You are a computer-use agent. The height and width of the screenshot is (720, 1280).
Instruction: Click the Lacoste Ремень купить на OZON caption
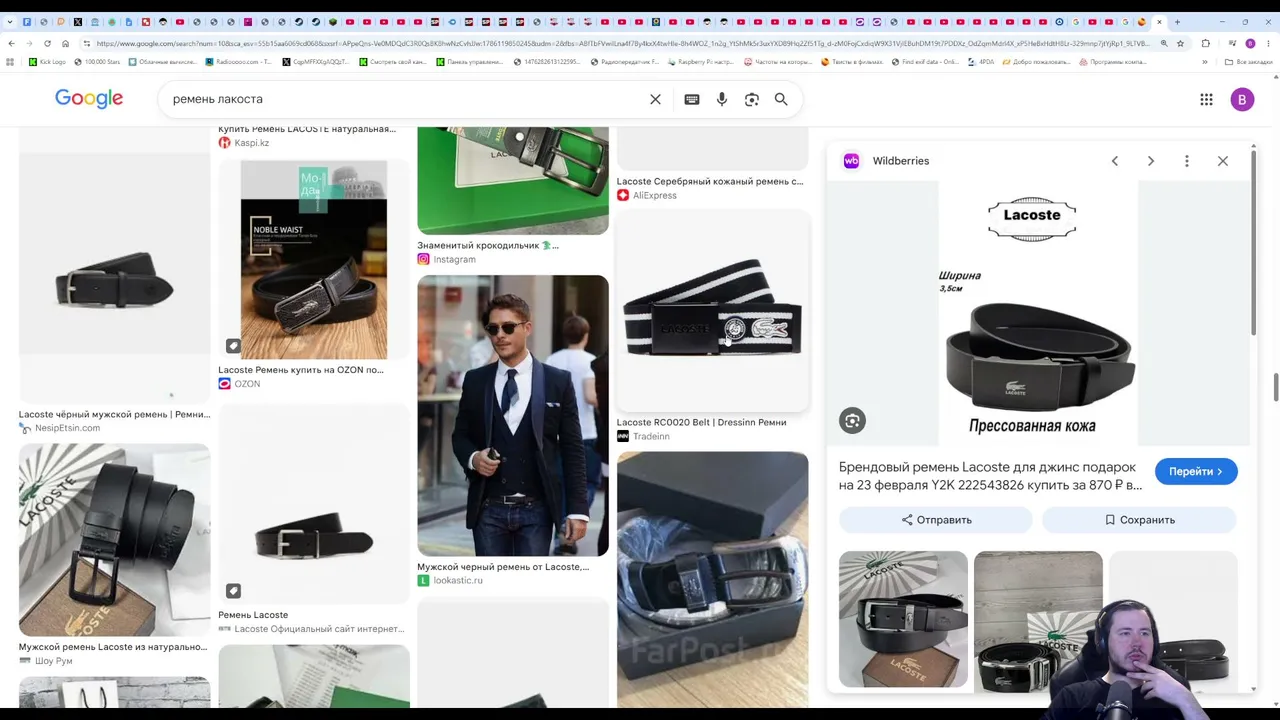coord(301,370)
